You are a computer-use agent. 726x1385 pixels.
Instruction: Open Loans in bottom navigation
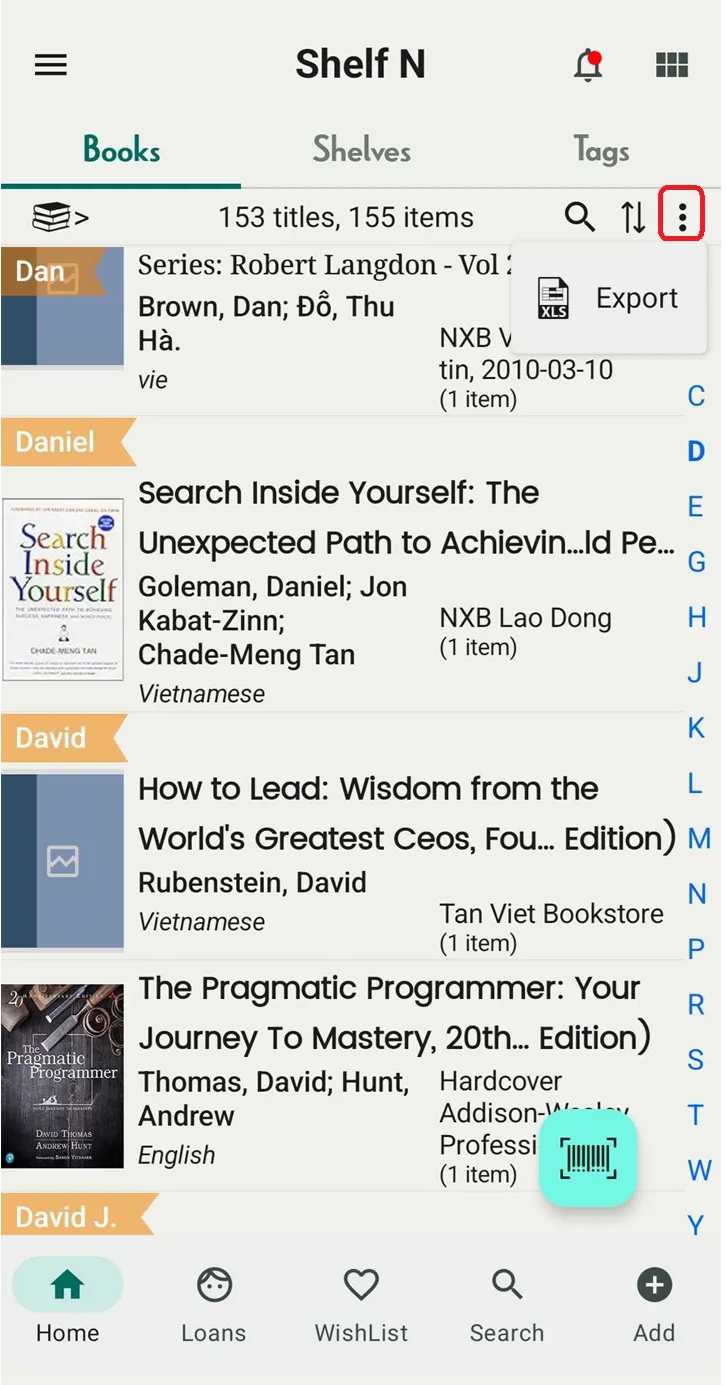[x=214, y=1306]
